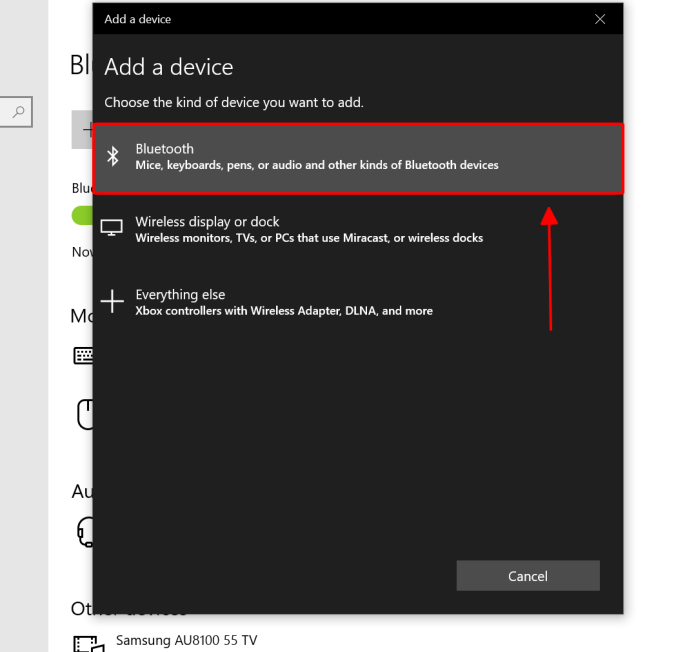This screenshot has height=652, width=696.
Task: Click the Bluetooth symbol icon in the dialog
Action: pyautogui.click(x=114, y=156)
